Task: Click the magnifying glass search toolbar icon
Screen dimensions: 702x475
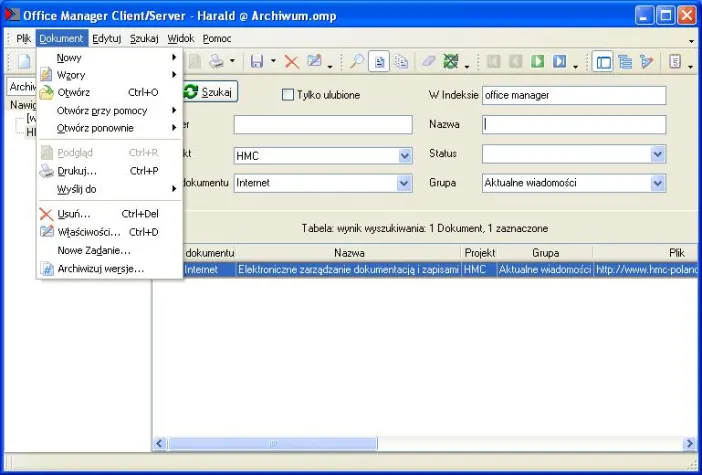Action: pos(356,62)
